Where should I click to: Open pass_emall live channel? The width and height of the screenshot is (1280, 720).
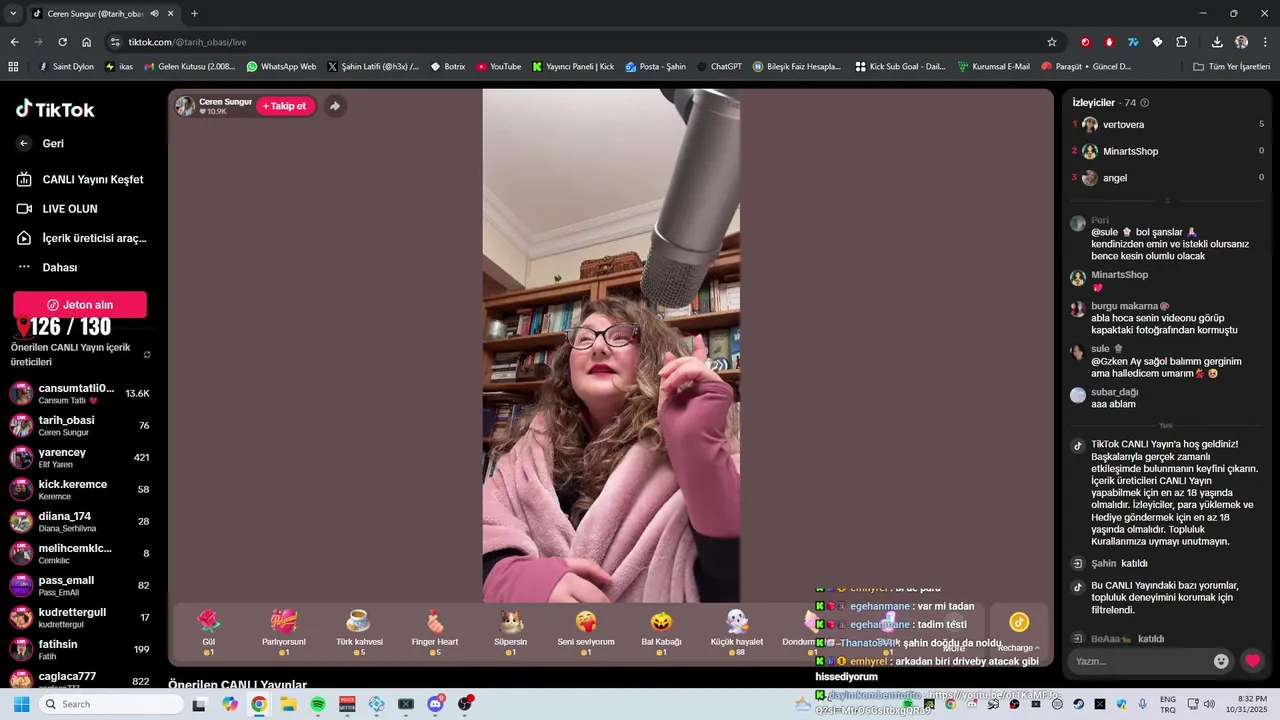coord(80,585)
